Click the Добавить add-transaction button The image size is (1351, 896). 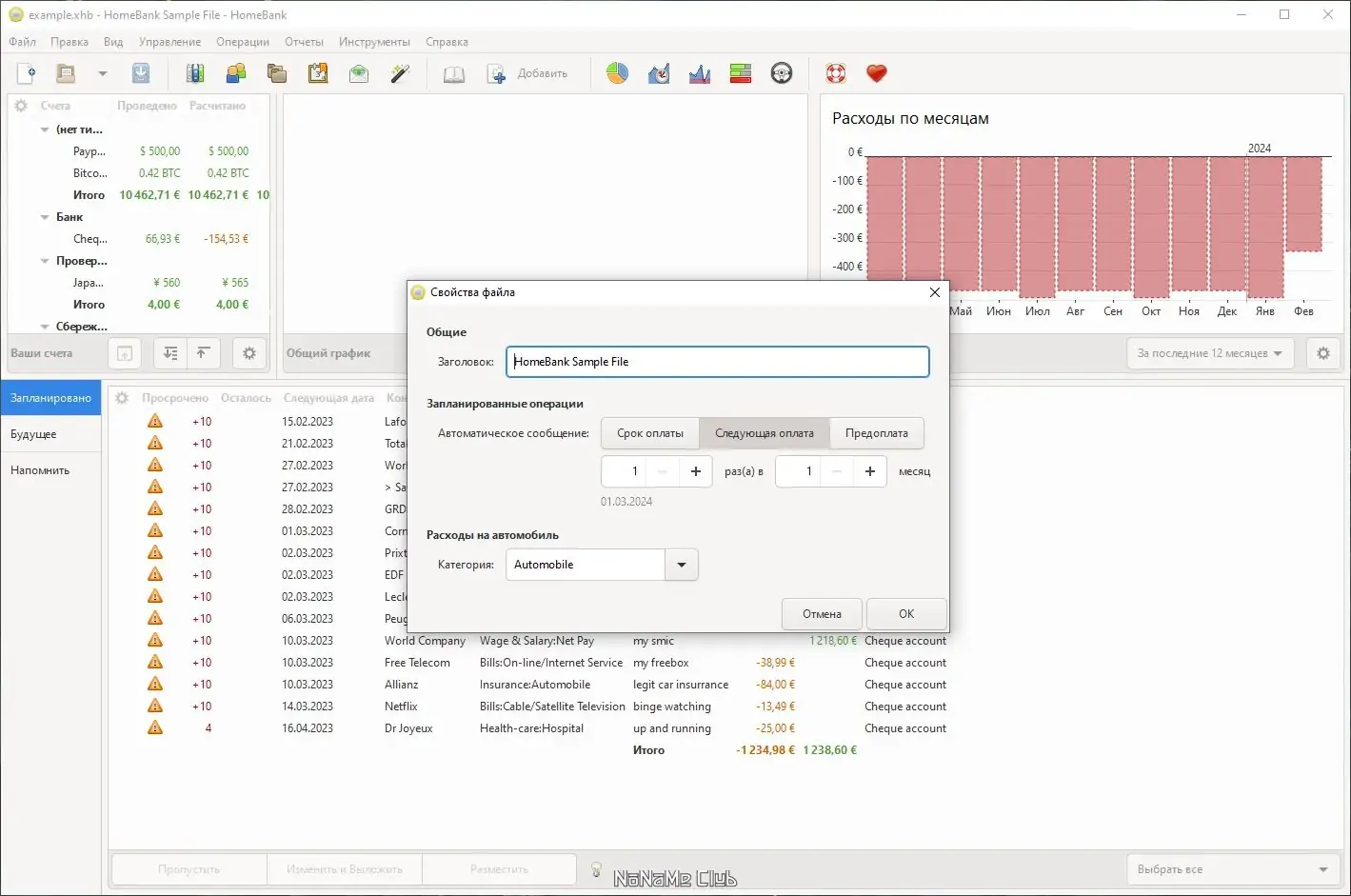tap(527, 73)
